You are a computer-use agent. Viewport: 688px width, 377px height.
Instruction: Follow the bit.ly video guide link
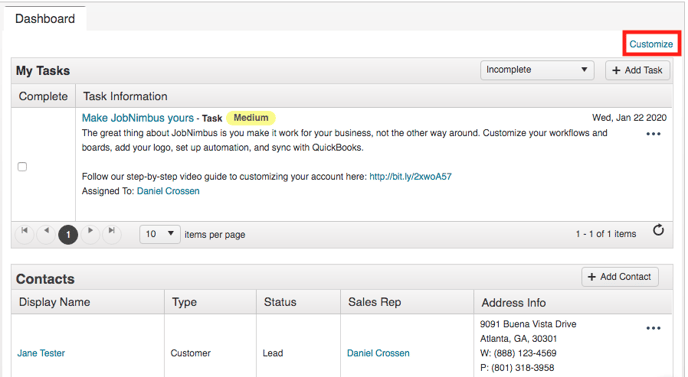coord(410,176)
